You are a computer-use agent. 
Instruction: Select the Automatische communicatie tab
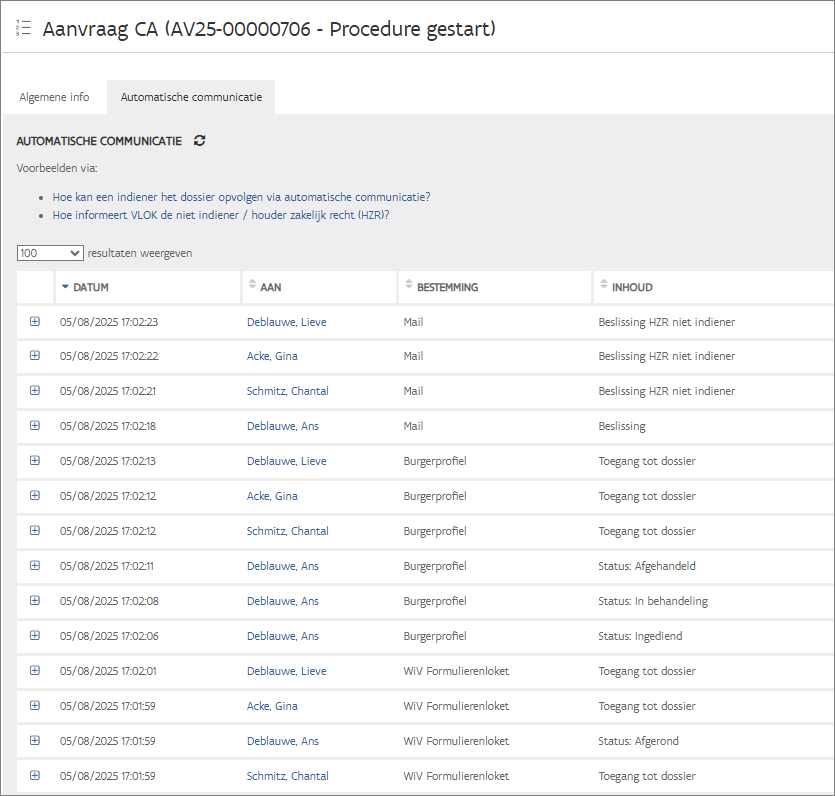coord(191,97)
